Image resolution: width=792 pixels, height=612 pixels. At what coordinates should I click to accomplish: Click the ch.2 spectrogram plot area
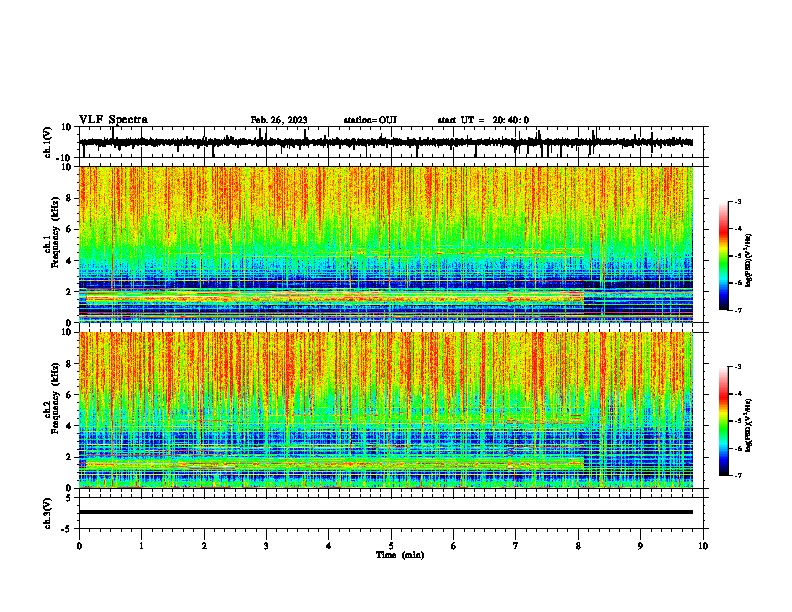coord(386,410)
